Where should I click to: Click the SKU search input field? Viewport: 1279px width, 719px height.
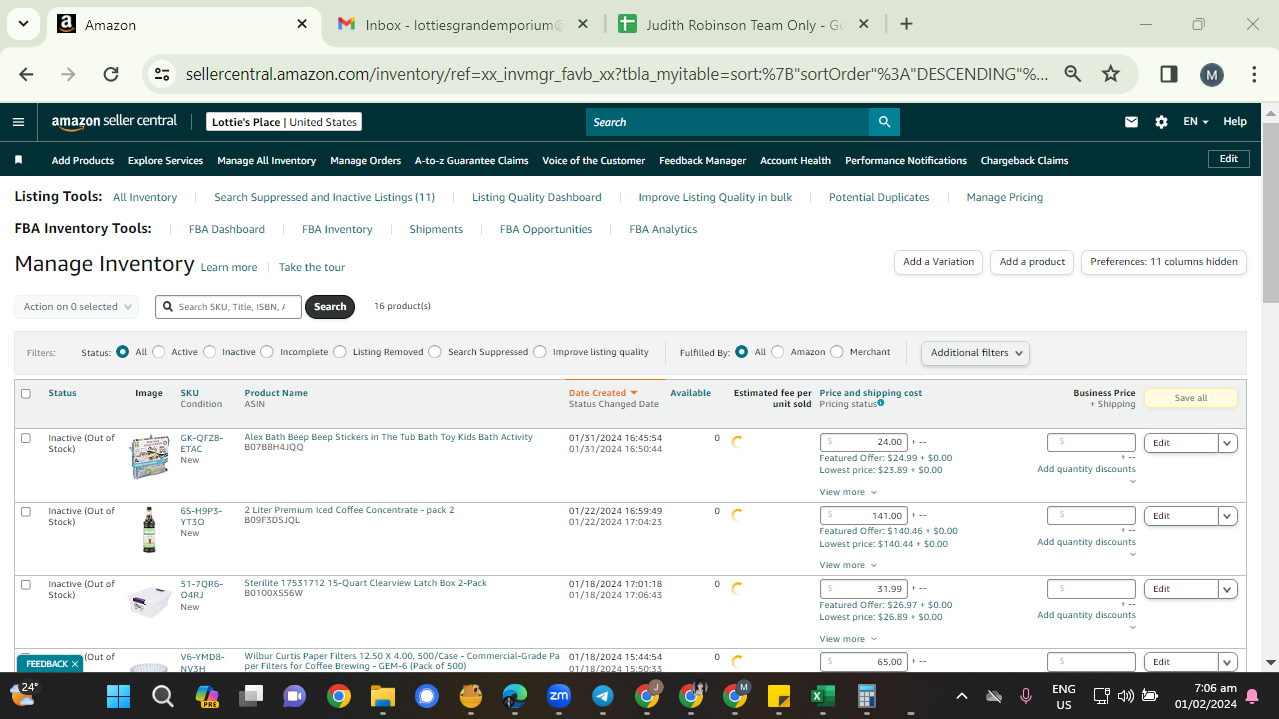coord(228,307)
